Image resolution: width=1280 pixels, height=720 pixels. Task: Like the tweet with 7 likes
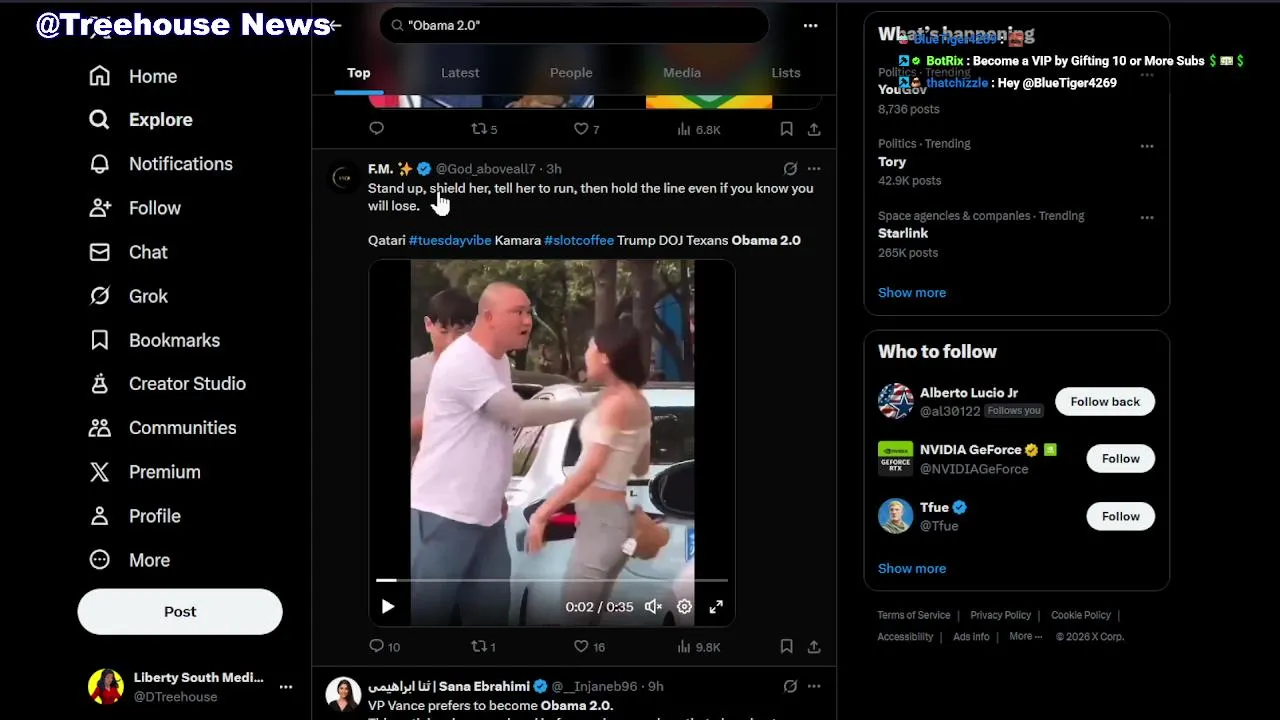click(586, 129)
